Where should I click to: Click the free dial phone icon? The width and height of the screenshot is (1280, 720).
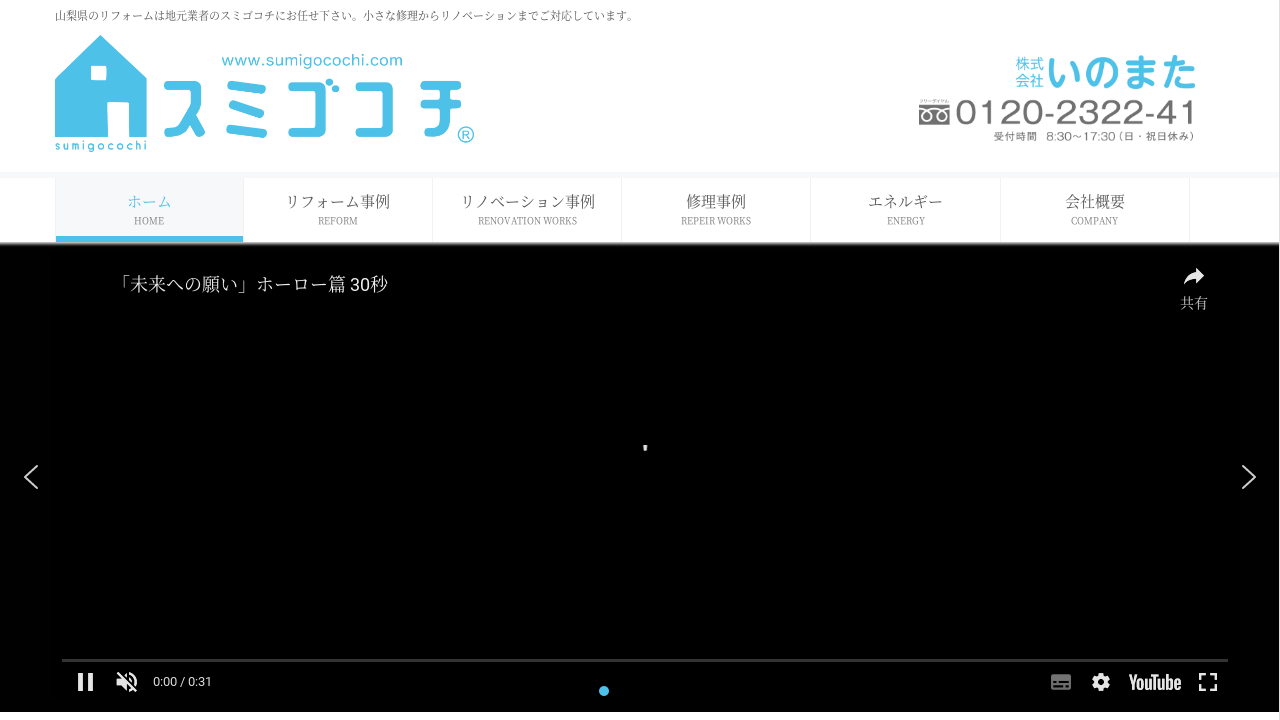click(x=934, y=112)
